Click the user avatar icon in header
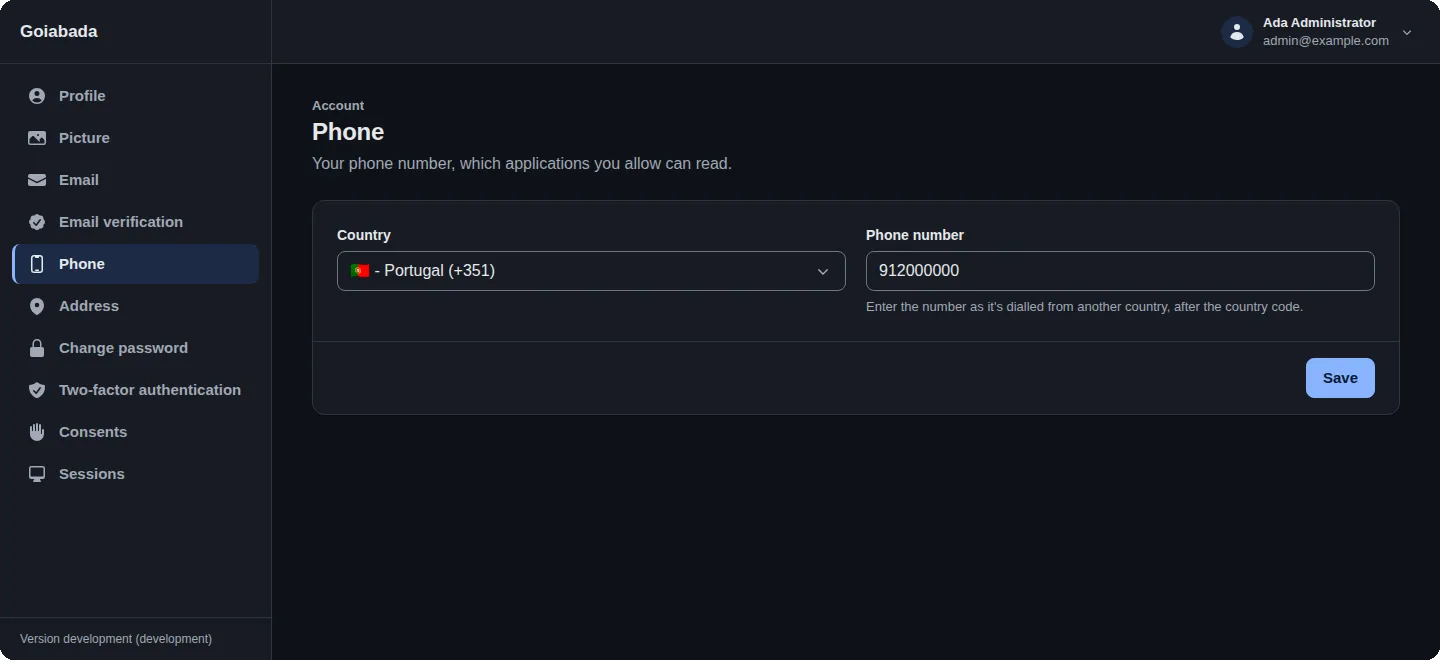This screenshot has height=660, width=1440. (x=1237, y=32)
